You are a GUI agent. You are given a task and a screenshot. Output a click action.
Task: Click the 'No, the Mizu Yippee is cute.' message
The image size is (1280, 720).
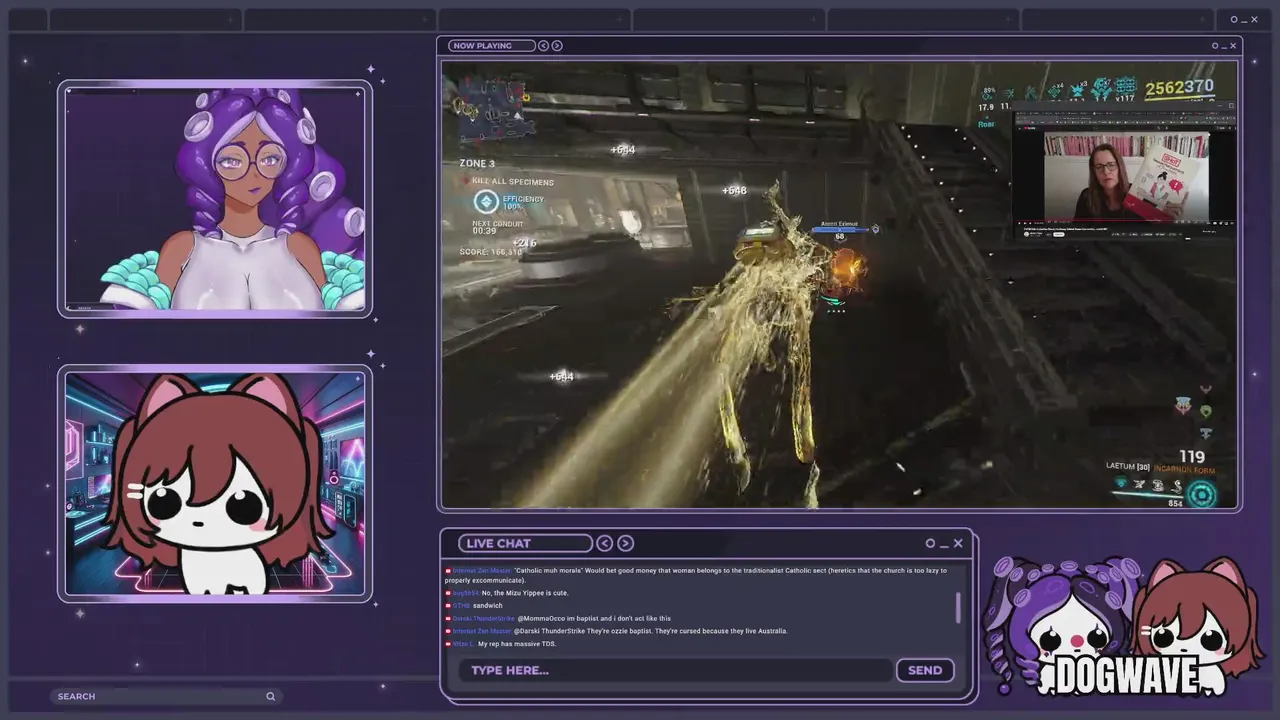[526, 593]
